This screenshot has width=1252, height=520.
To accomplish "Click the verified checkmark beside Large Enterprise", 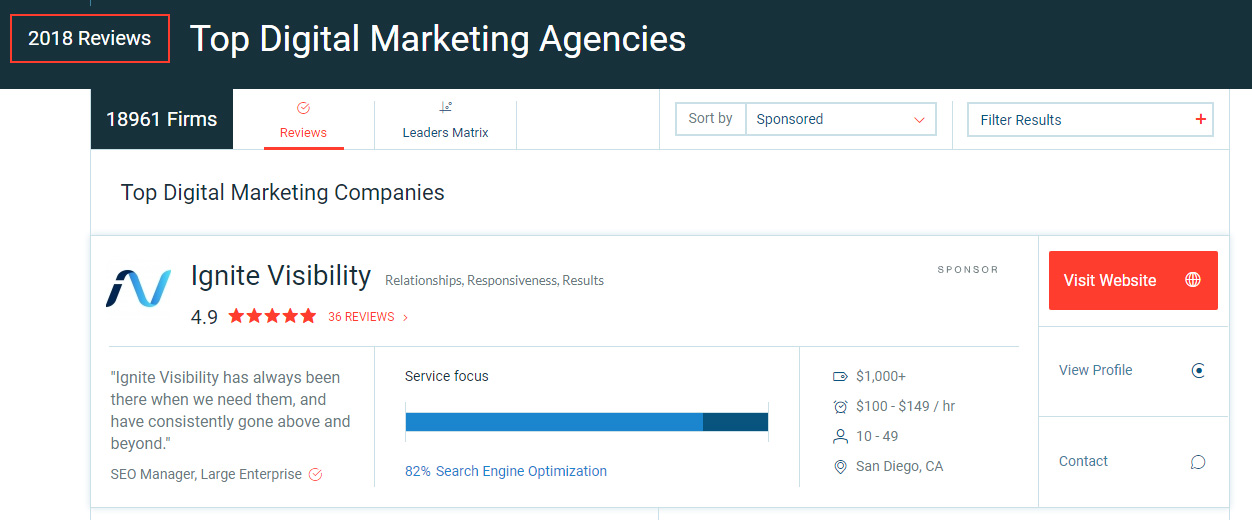I will 315,474.
